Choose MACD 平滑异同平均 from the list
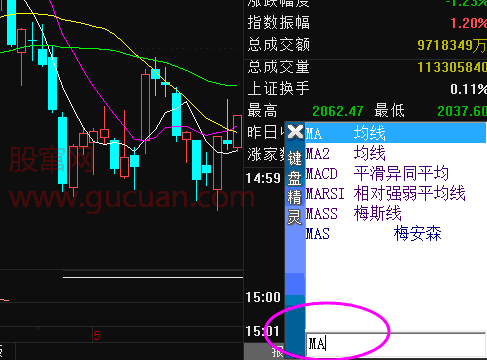The width and height of the screenshot is (487, 360). pos(395,174)
